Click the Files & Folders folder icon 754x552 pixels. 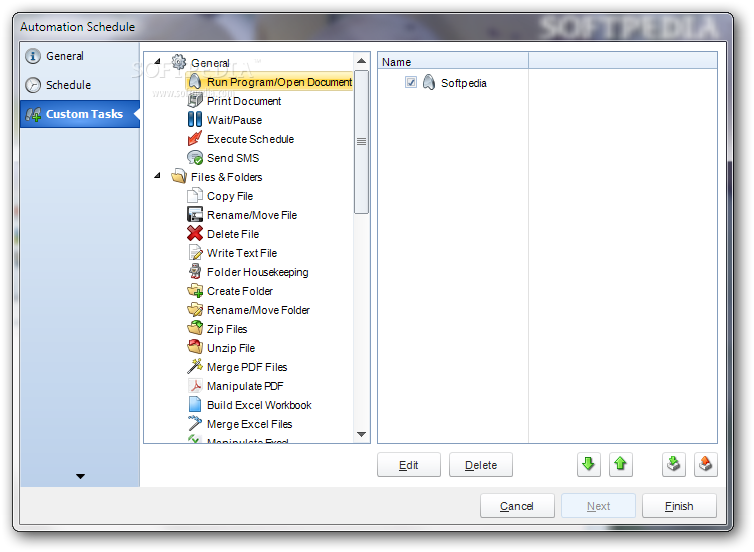(179, 176)
